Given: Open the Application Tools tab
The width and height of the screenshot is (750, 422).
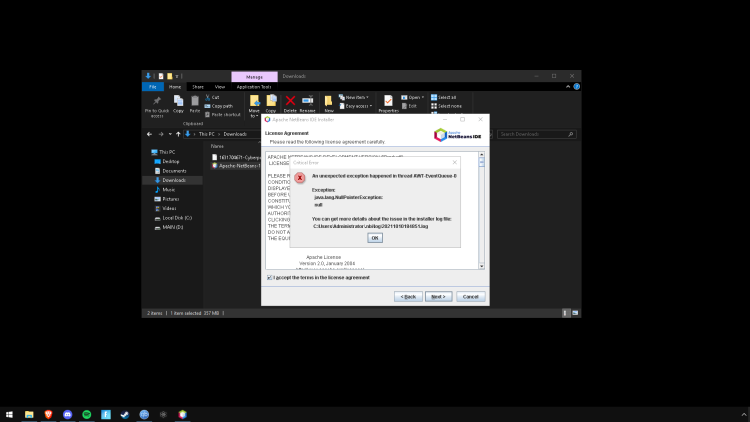Looking at the screenshot, I should [254, 87].
